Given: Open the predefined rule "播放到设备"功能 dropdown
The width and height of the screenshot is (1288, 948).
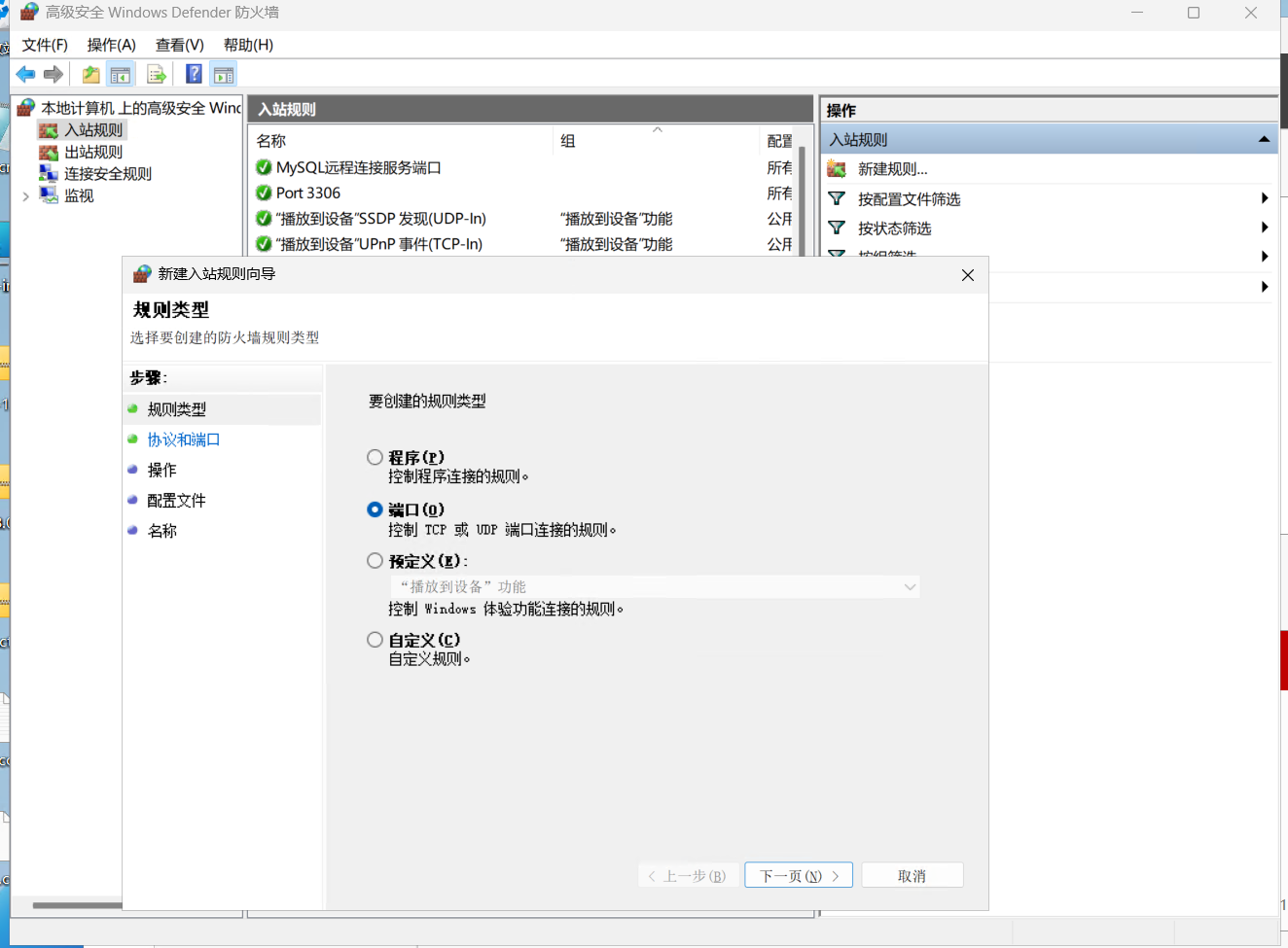Looking at the screenshot, I should [x=655, y=586].
